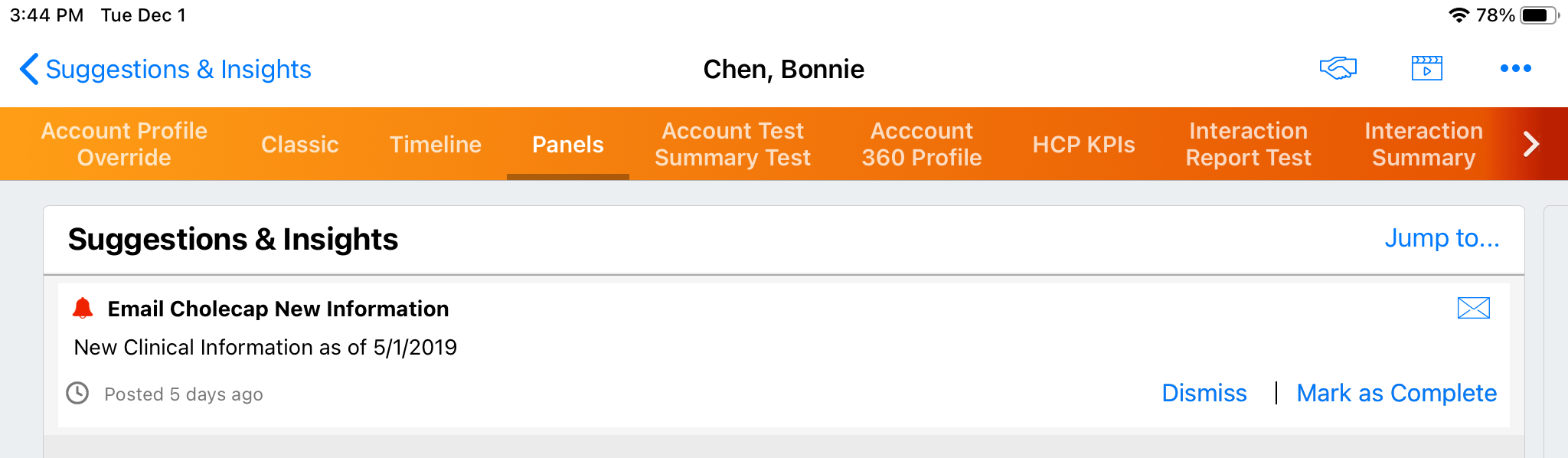Switch to the HCP KPIs tab
Screen dimensions: 1568x458
coord(1083,144)
